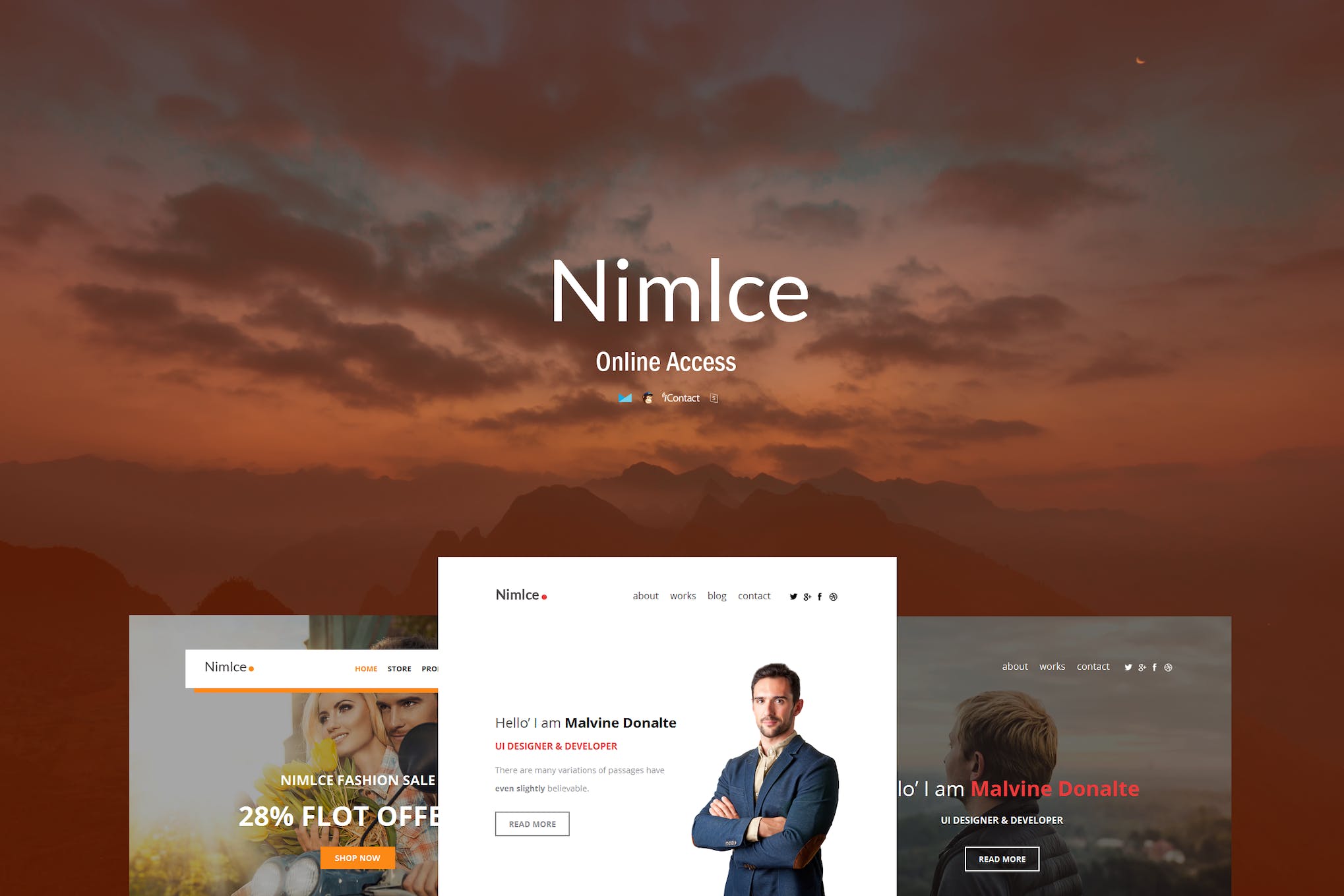Click the contact link in portfolio nav
This screenshot has height=896, width=1344.
tap(754, 597)
